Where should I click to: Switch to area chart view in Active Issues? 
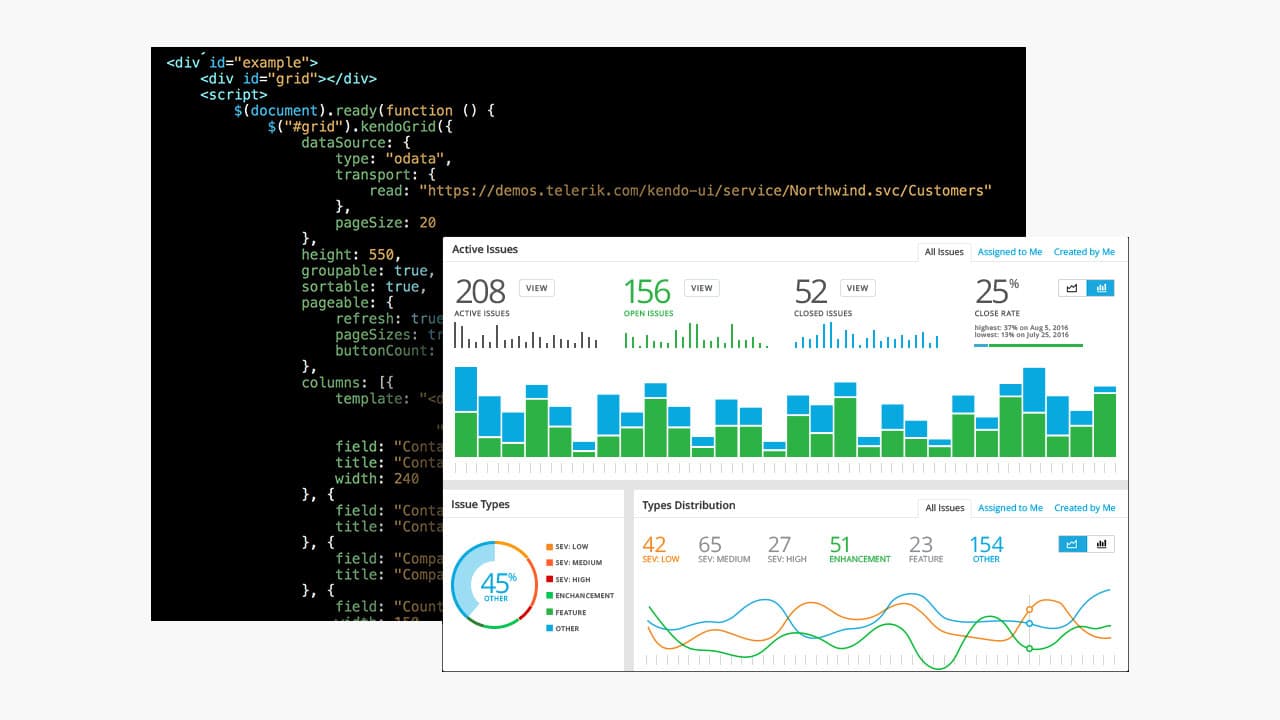[1072, 288]
